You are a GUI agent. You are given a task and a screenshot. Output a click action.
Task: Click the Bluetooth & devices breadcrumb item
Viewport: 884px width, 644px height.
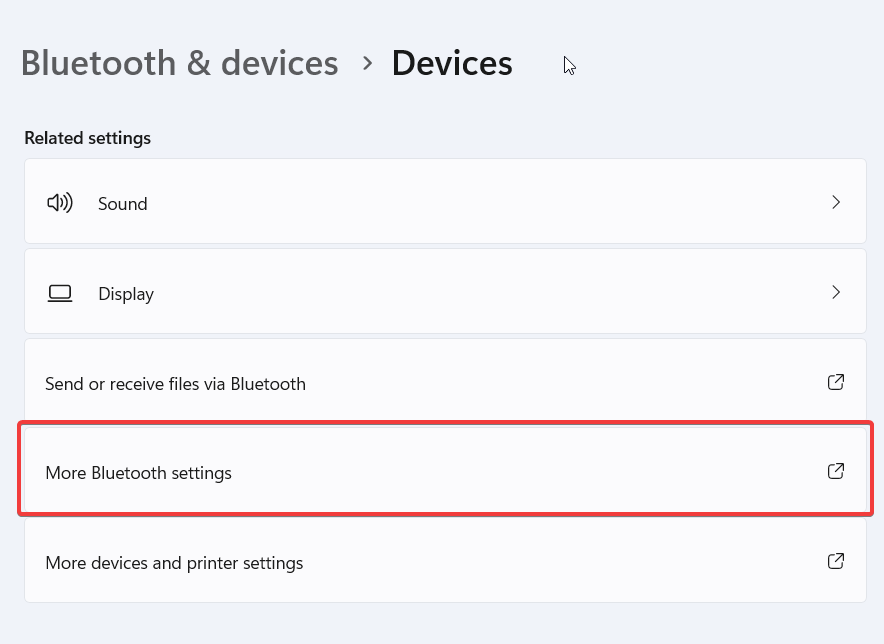[x=180, y=62]
